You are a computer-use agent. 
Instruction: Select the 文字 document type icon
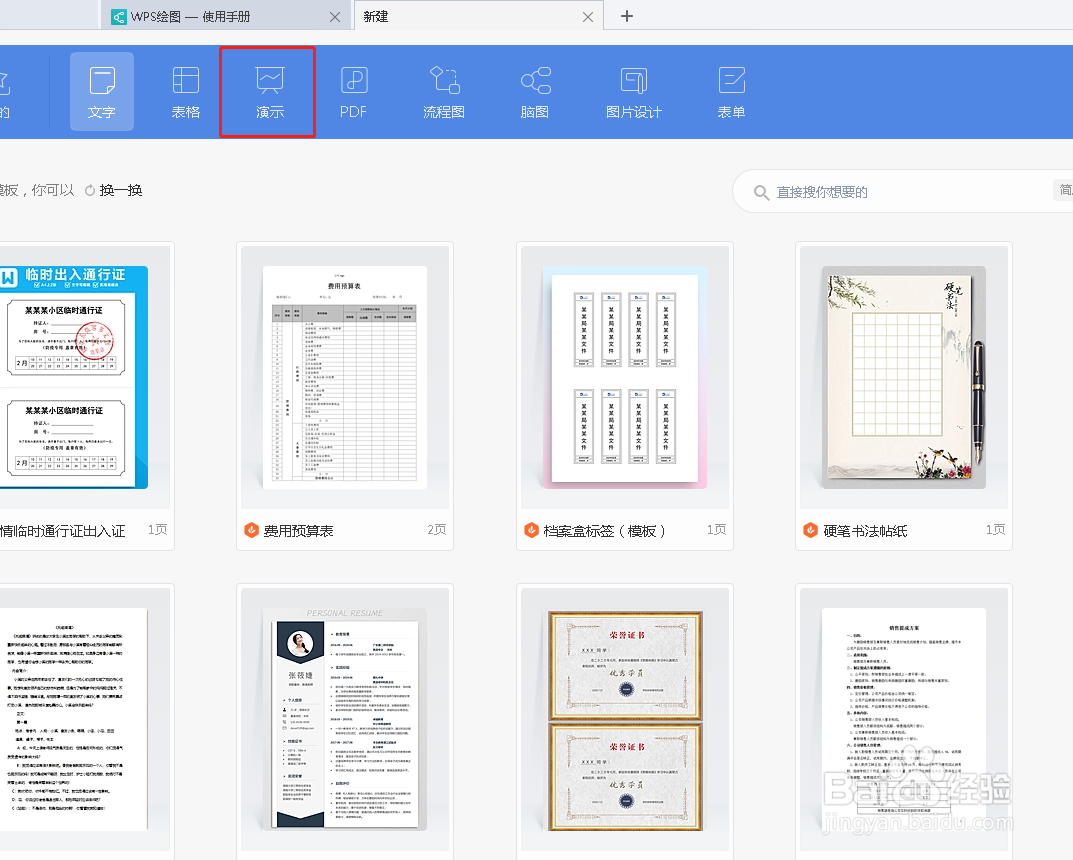101,92
